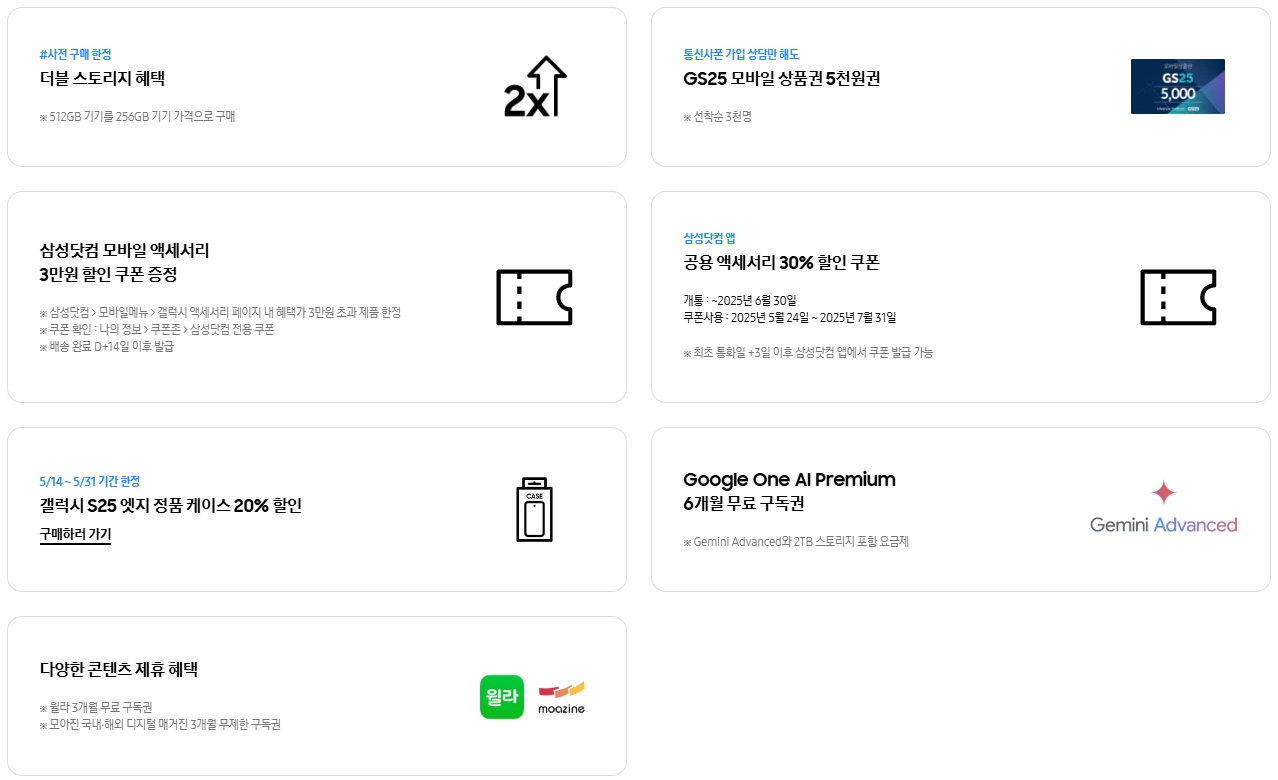Click the green 윌라 app icon
Image resolution: width=1278 pixels, height=780 pixels.
502,697
